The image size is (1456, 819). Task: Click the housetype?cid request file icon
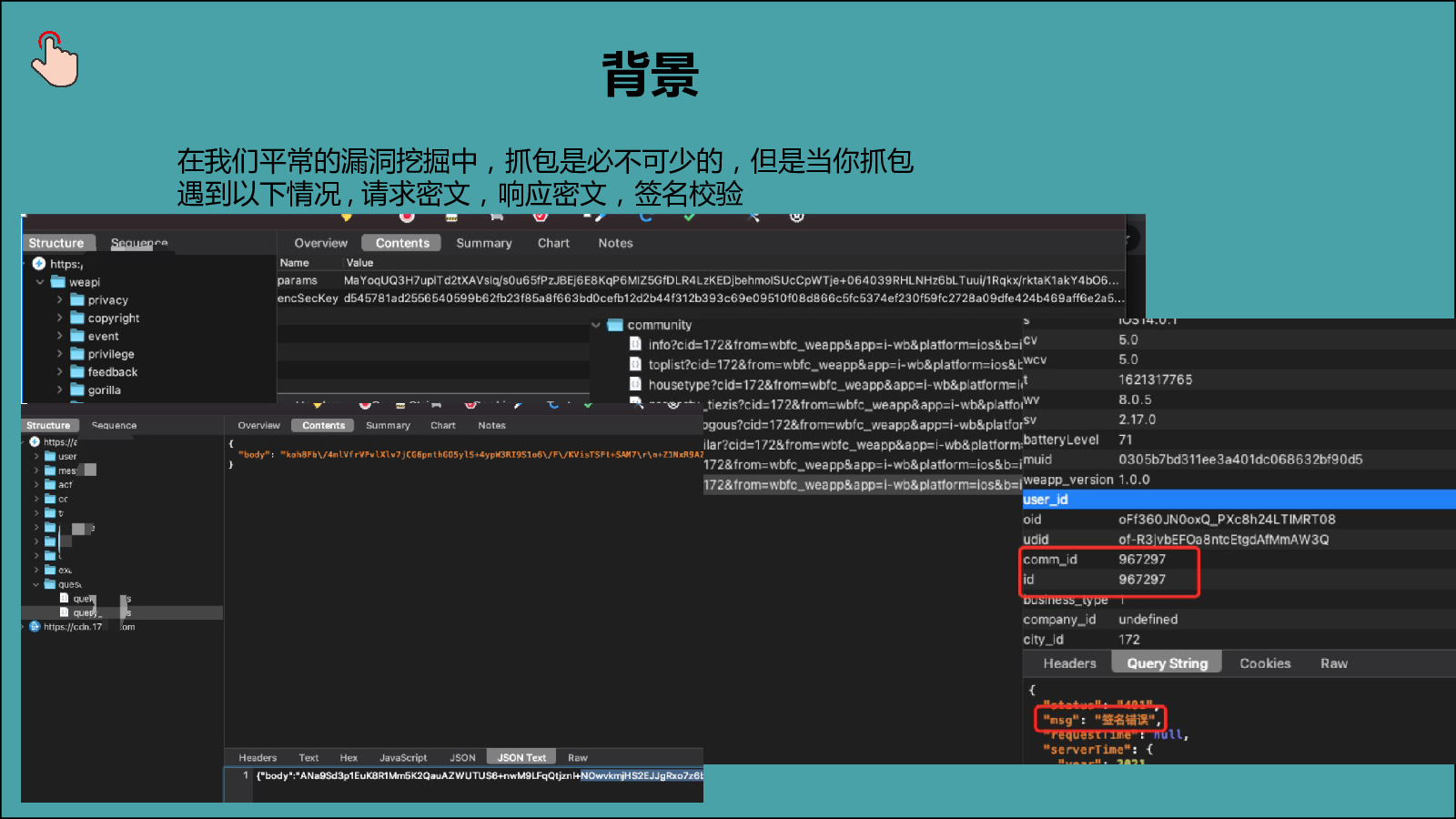tap(636, 384)
